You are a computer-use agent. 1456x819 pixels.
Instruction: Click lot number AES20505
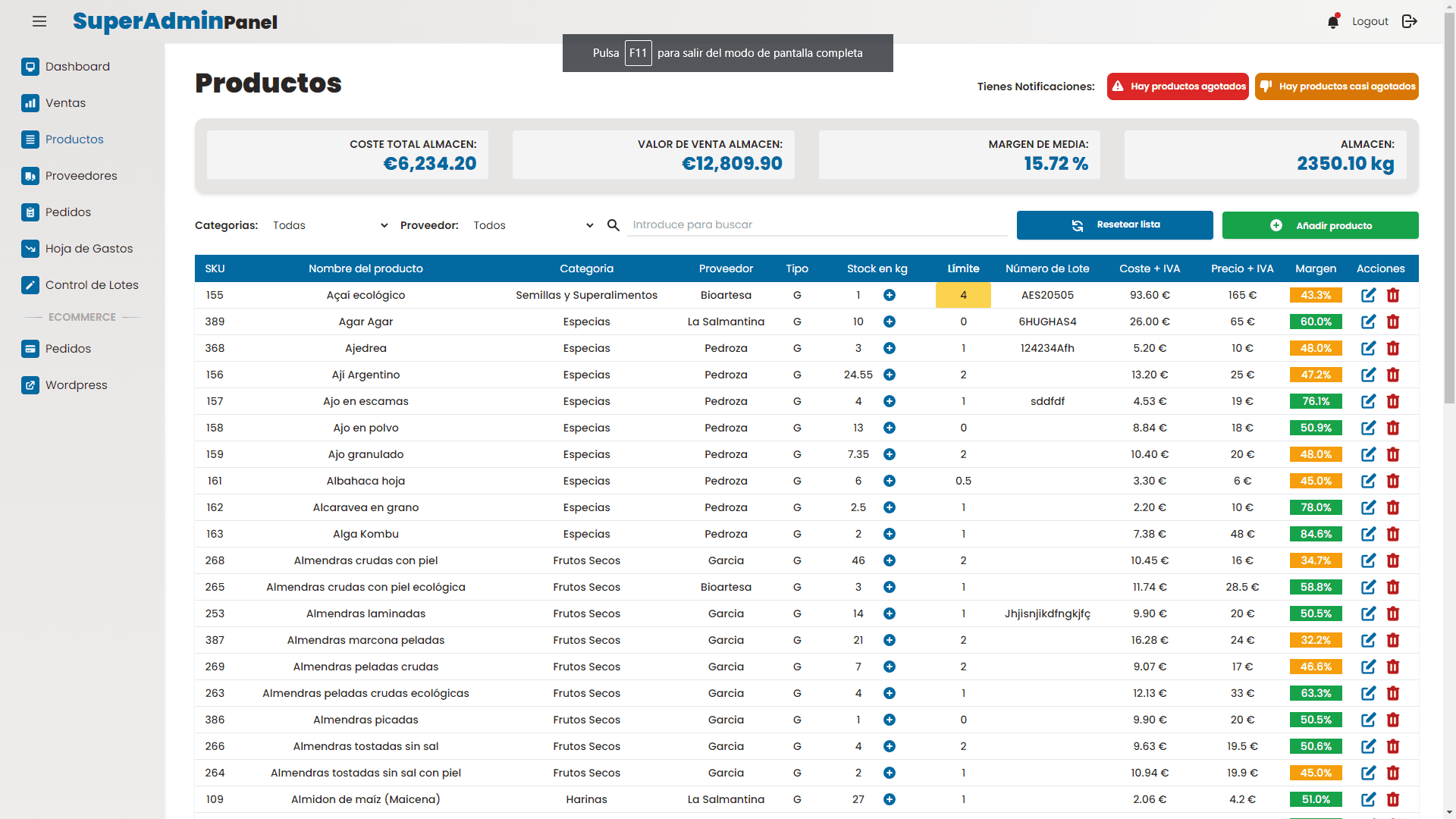click(1047, 295)
